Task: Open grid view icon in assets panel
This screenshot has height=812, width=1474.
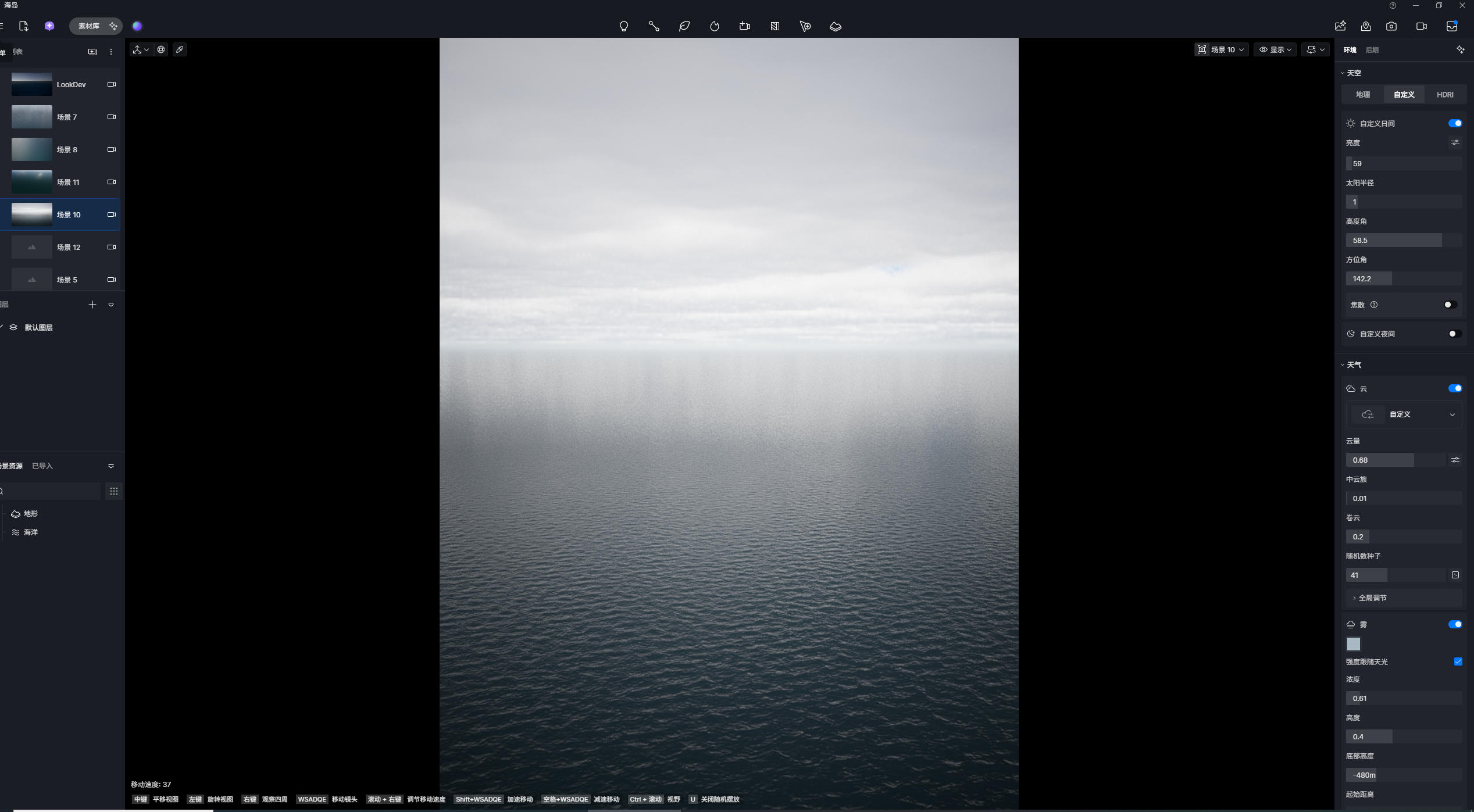Action: click(x=113, y=491)
